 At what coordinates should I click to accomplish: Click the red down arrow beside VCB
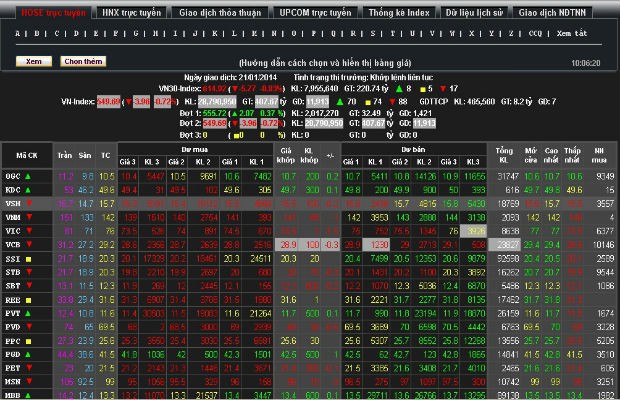28,244
